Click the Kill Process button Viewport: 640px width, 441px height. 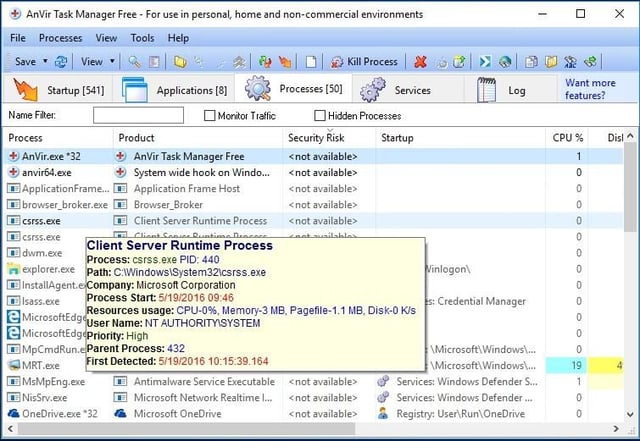364,62
